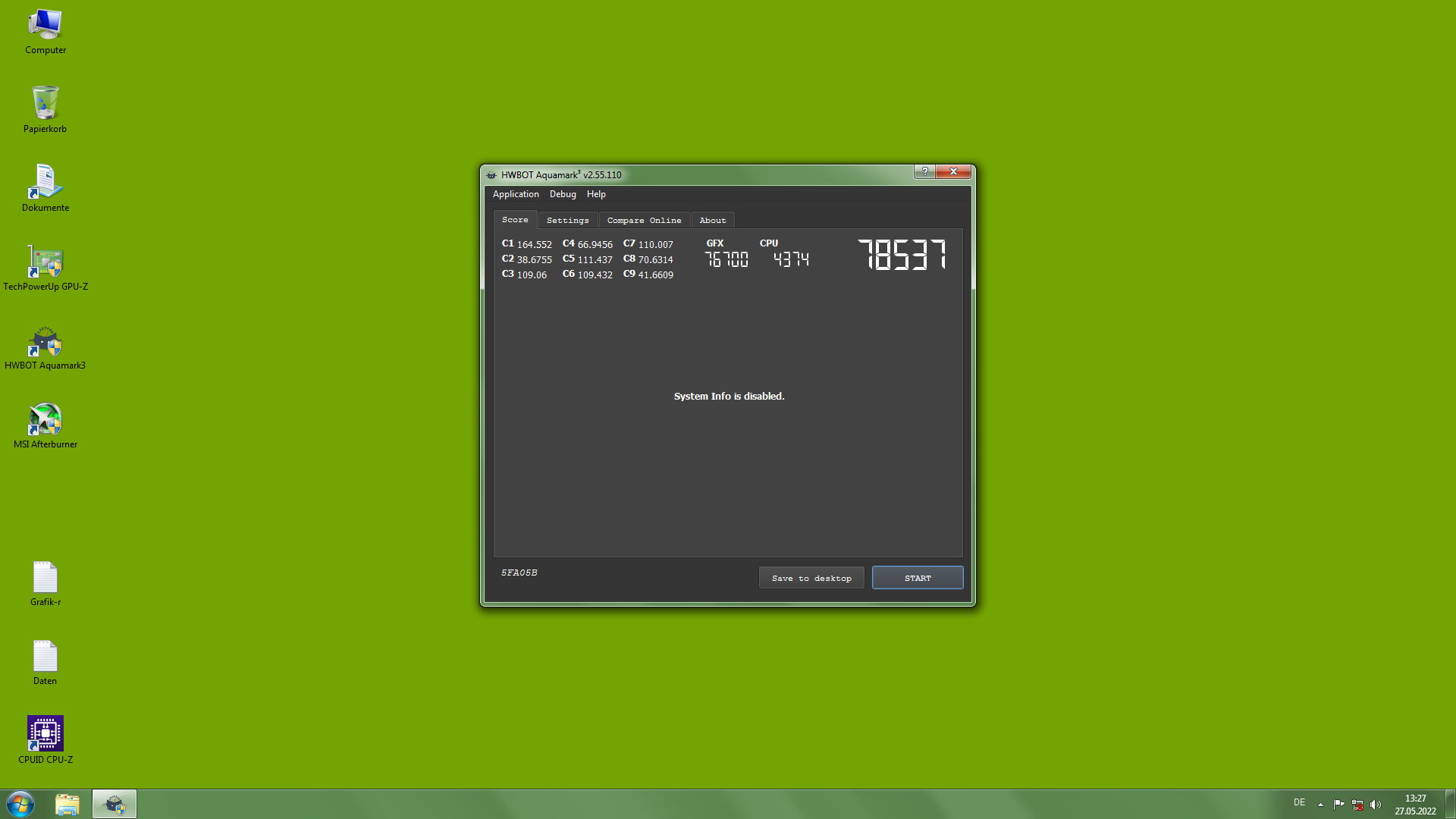Viewport: 1456px width, 819px height.
Task: Click the C8 value 70.6314
Action: pyautogui.click(x=656, y=259)
